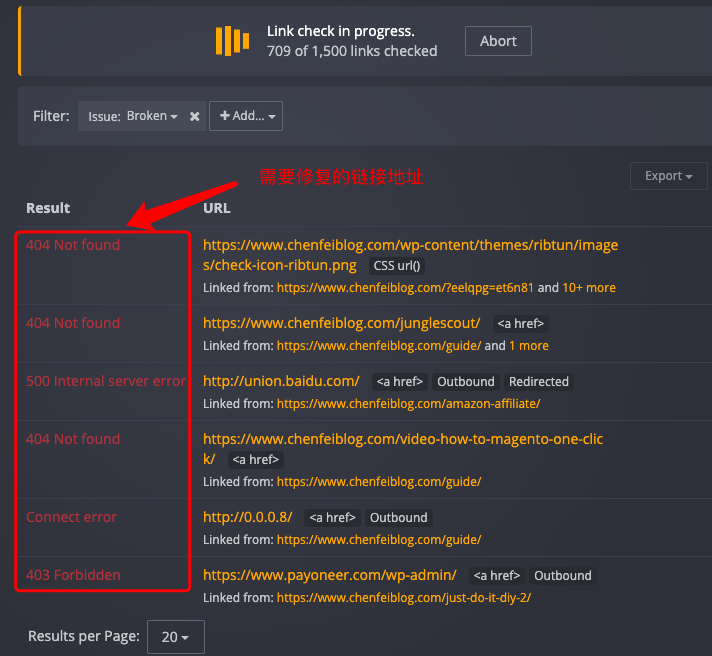This screenshot has height=656, width=712.
Task: Click a href tag on magento row
Action: click(x=256, y=460)
